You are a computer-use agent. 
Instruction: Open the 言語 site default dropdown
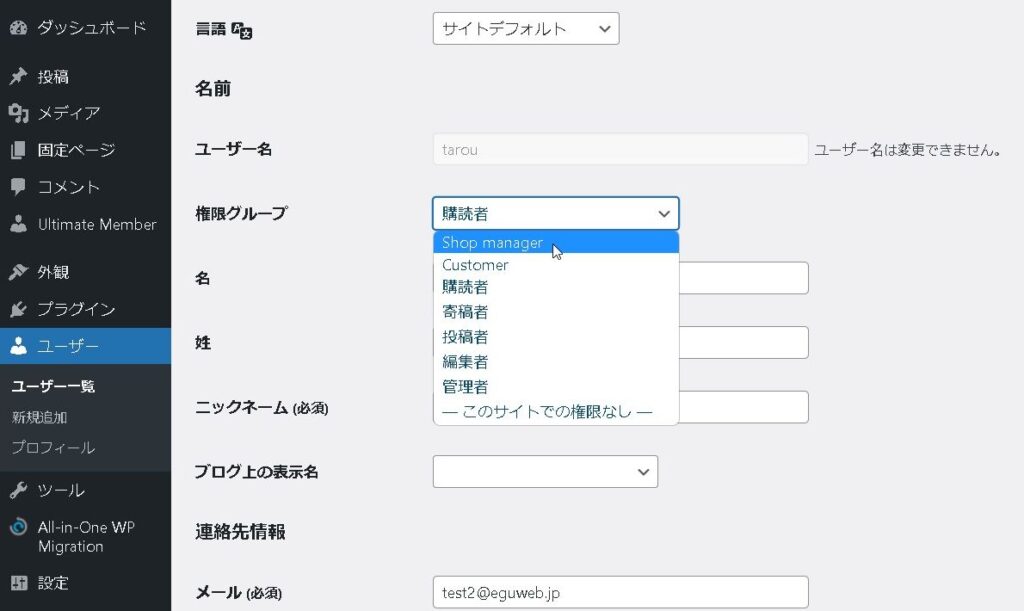526,29
